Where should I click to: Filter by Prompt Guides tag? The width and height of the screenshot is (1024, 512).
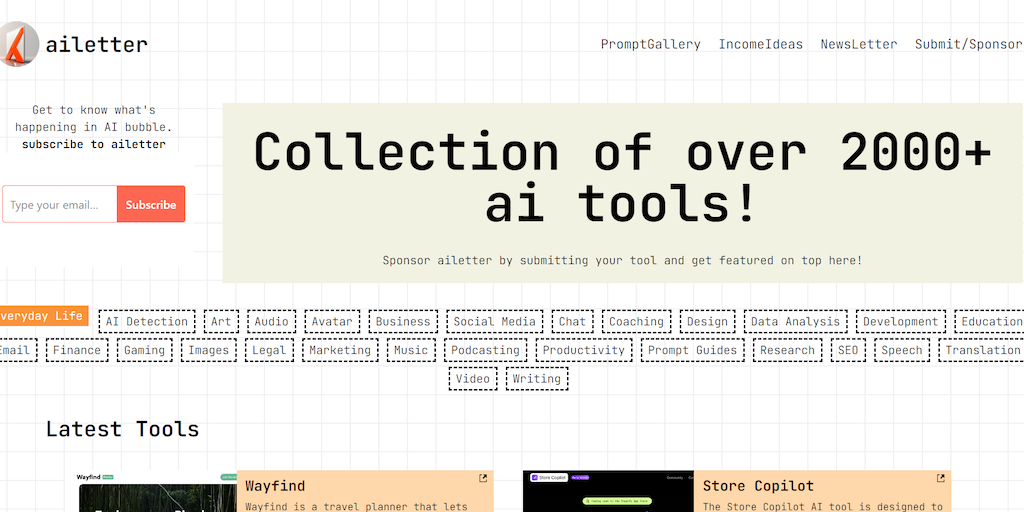pyautogui.click(x=692, y=351)
